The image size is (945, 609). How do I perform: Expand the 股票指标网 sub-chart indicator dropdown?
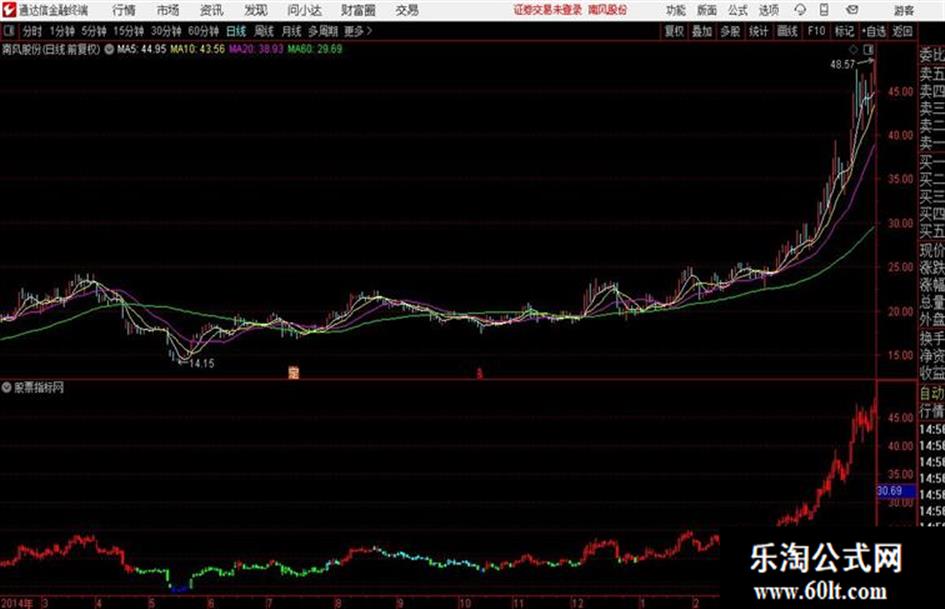point(6,387)
